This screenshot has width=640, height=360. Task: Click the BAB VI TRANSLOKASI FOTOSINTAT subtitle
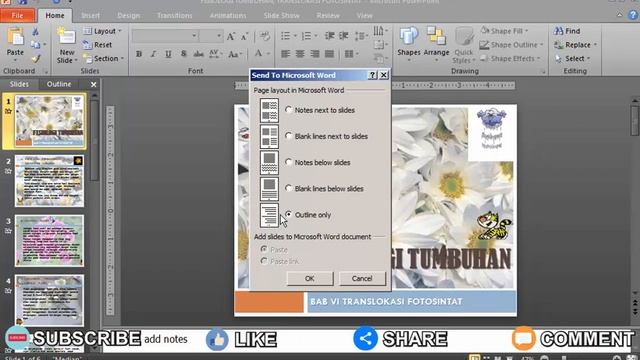click(x=386, y=302)
